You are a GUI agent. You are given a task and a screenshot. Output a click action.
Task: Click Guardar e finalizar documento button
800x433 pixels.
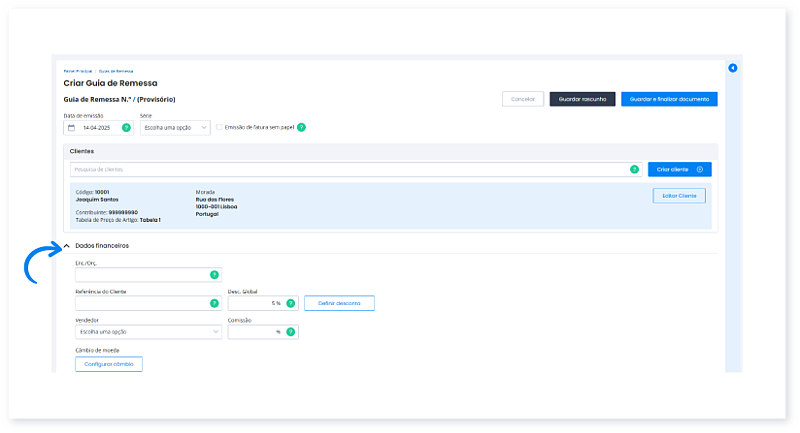coord(669,99)
